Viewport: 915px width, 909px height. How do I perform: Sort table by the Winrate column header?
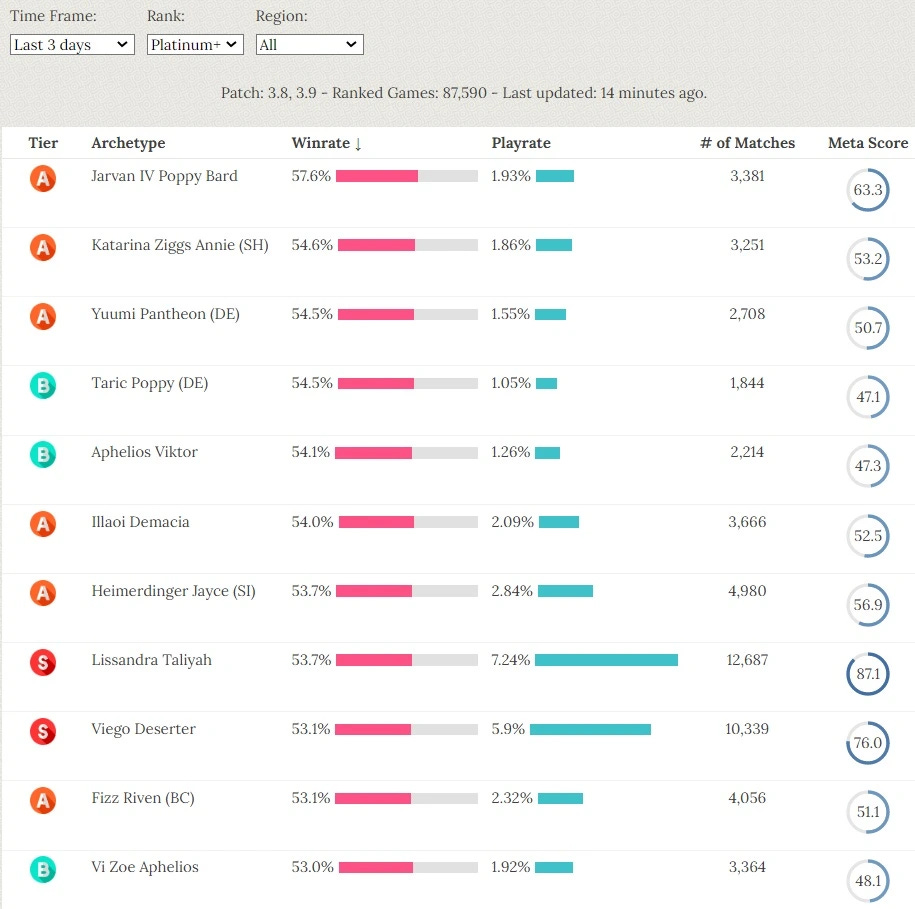click(x=327, y=143)
